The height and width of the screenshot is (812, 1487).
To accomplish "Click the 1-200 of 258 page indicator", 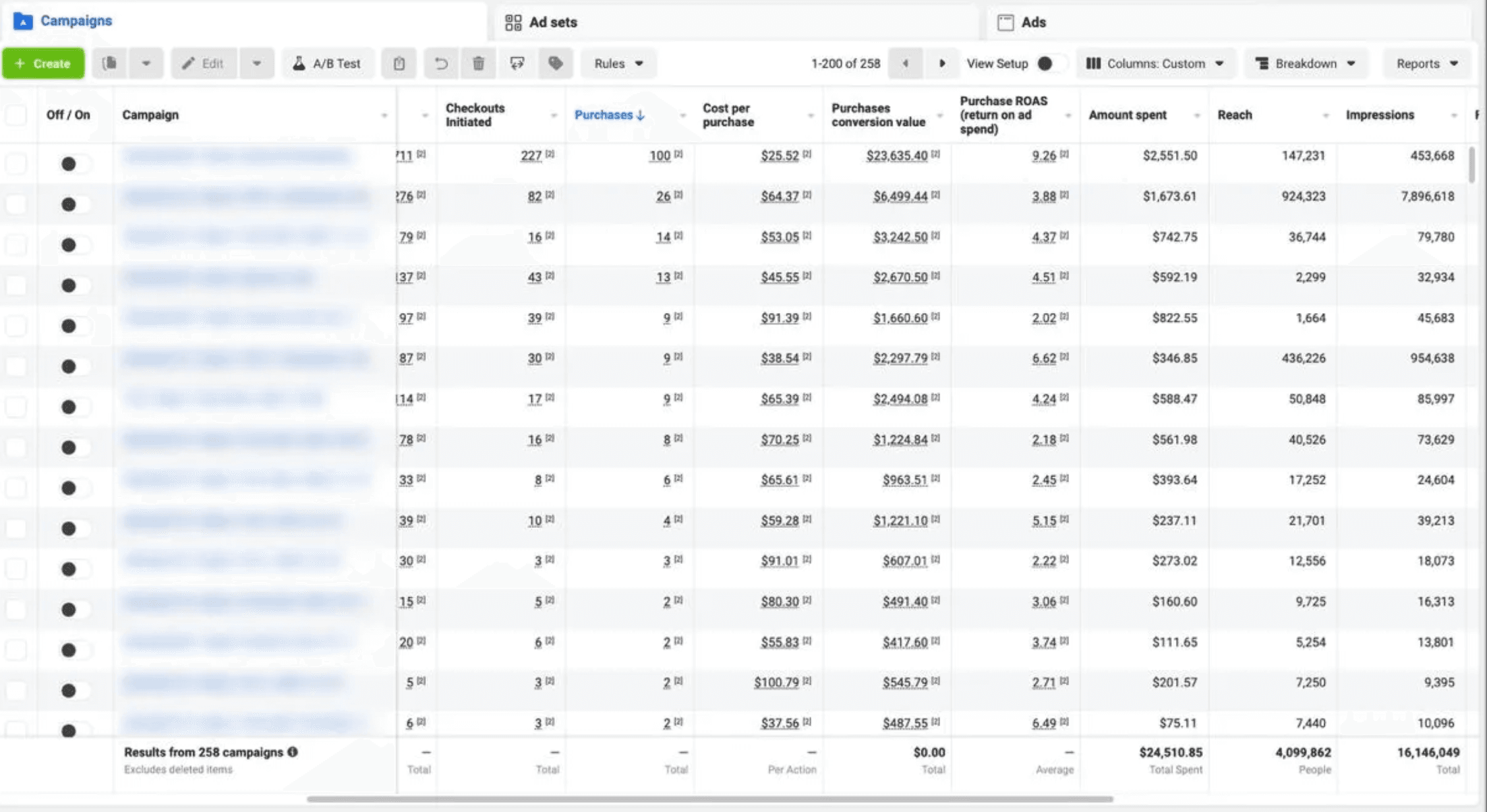I will click(x=846, y=63).
